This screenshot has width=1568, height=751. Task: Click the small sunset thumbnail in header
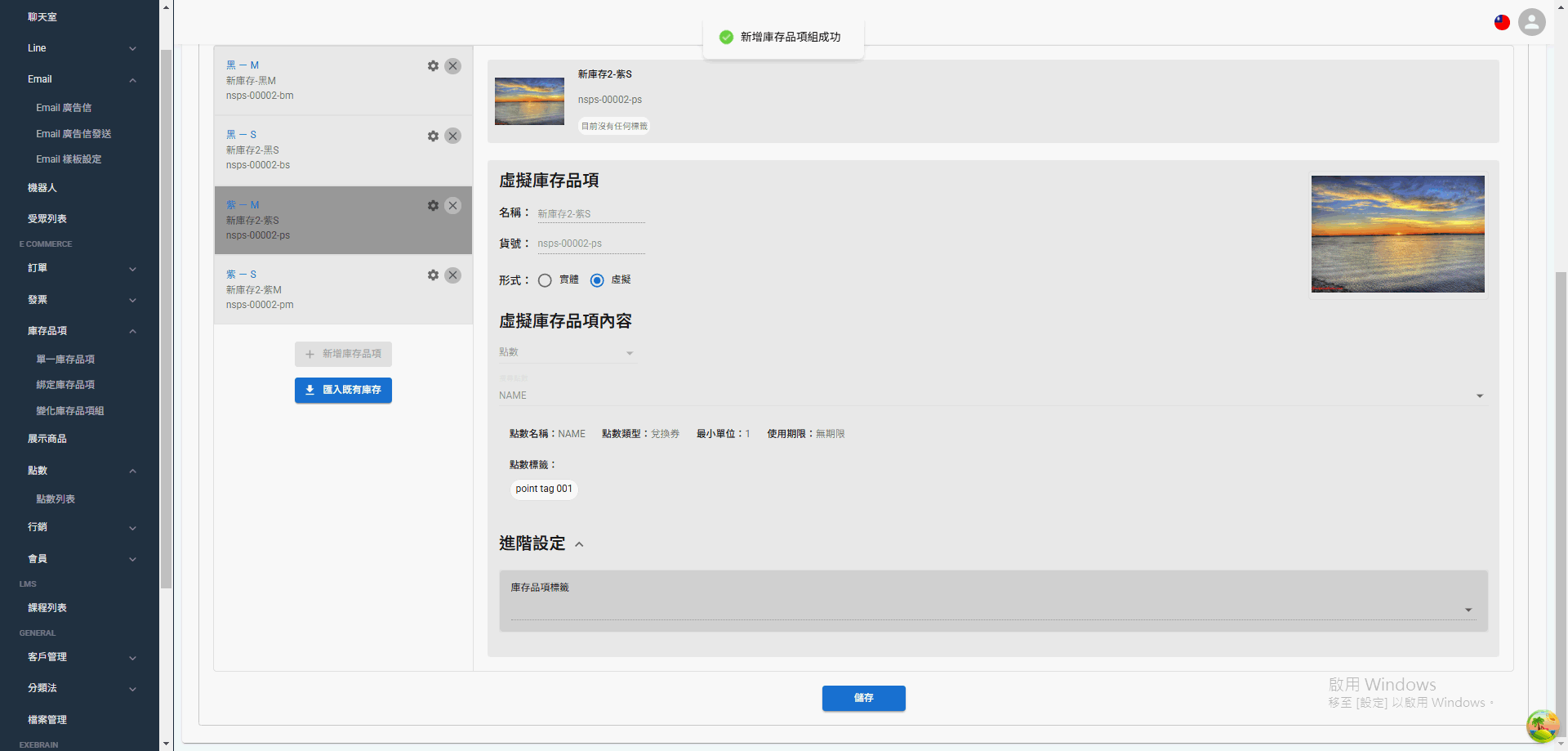[529, 101]
